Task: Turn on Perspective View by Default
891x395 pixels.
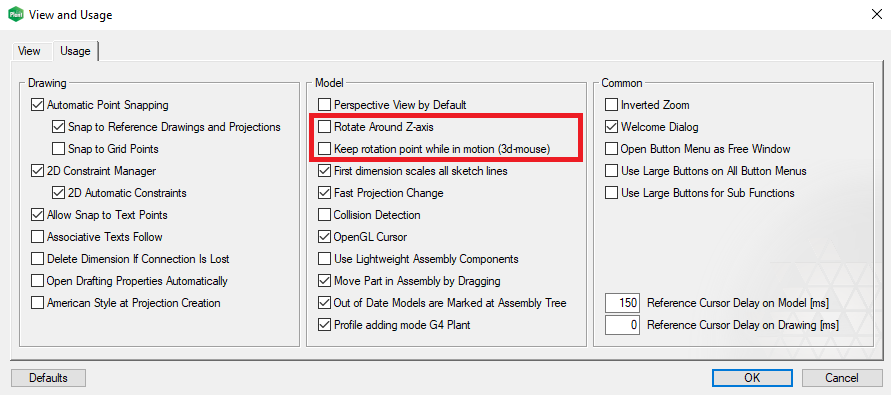Action: click(x=324, y=105)
